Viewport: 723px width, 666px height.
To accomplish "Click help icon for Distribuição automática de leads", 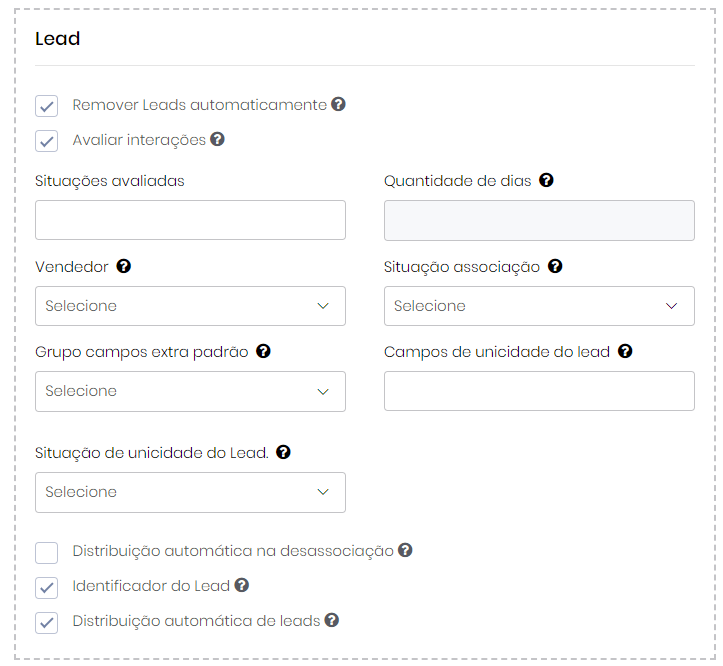I will pos(332,620).
